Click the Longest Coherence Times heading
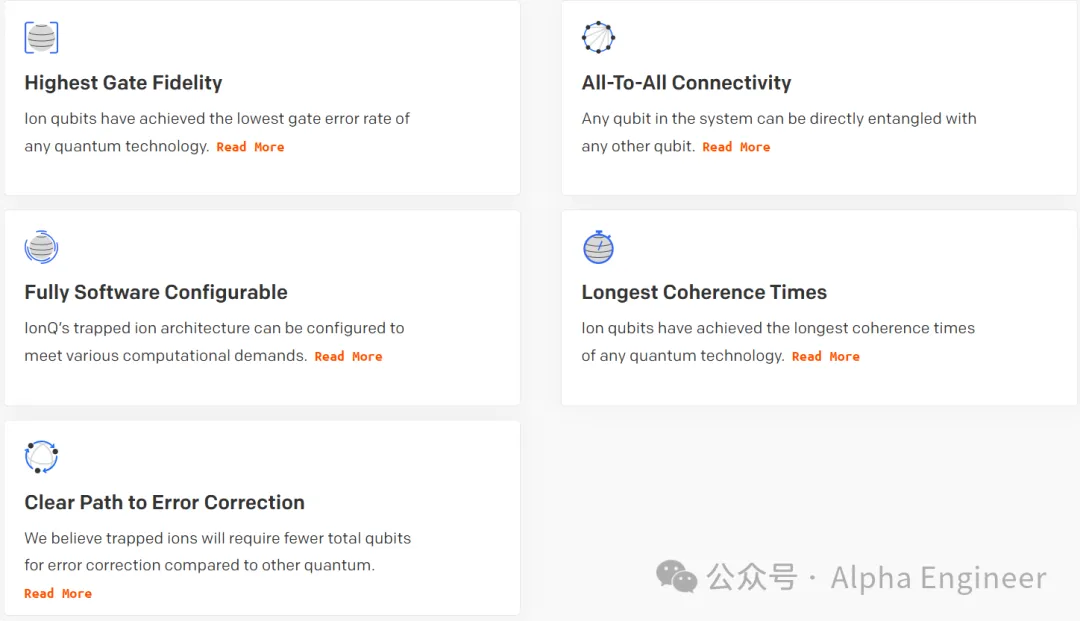This screenshot has height=621, width=1080. coord(704,292)
